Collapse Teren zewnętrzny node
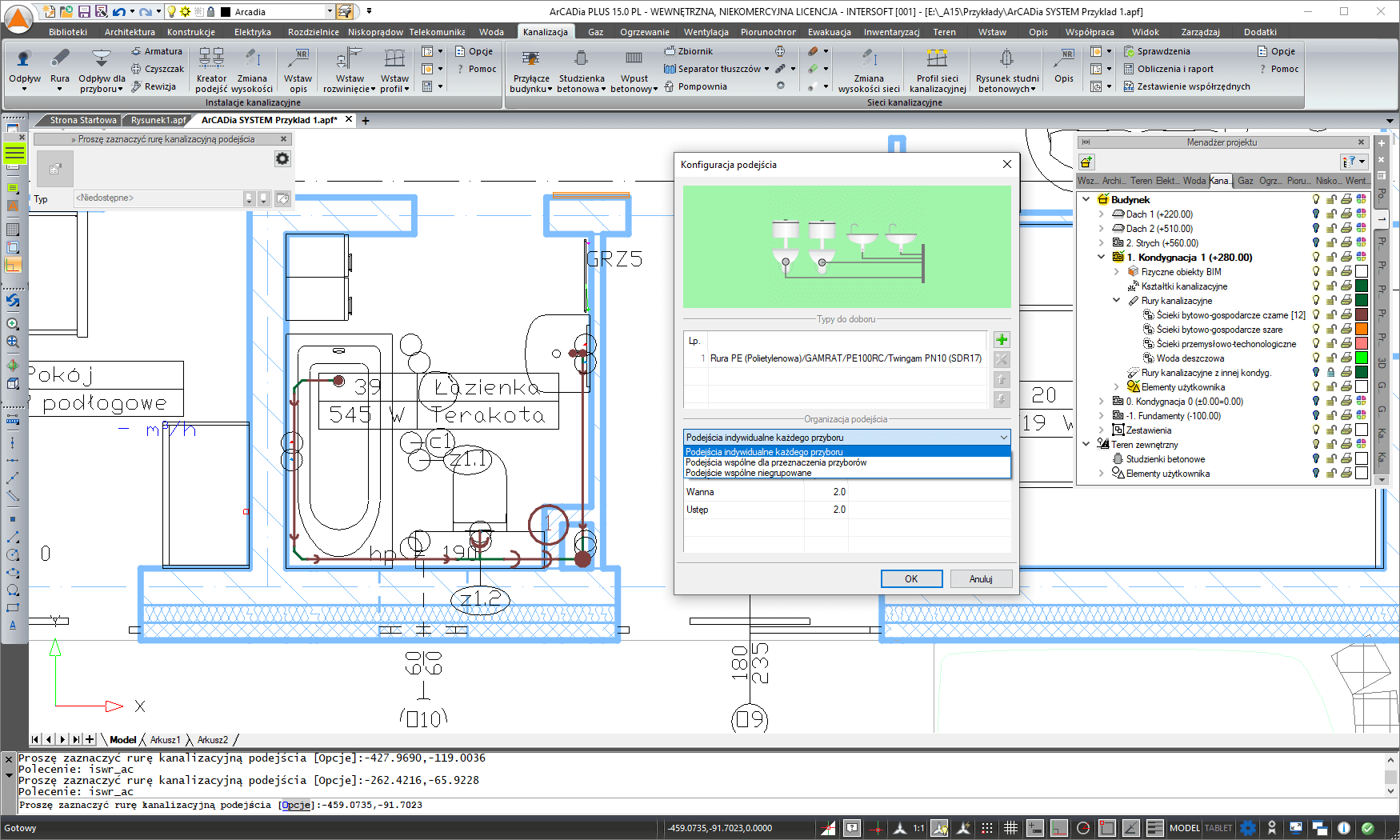 [1086, 445]
